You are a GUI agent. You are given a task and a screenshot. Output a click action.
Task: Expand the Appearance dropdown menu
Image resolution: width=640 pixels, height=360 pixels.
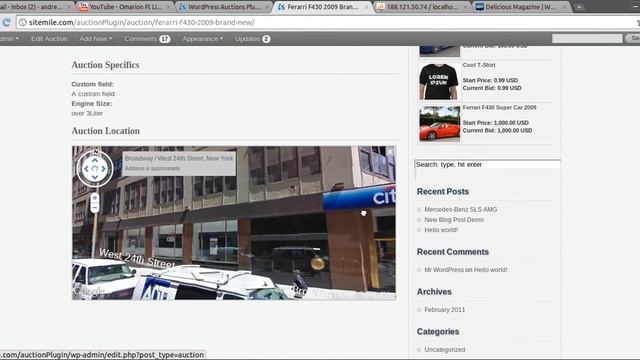202,39
